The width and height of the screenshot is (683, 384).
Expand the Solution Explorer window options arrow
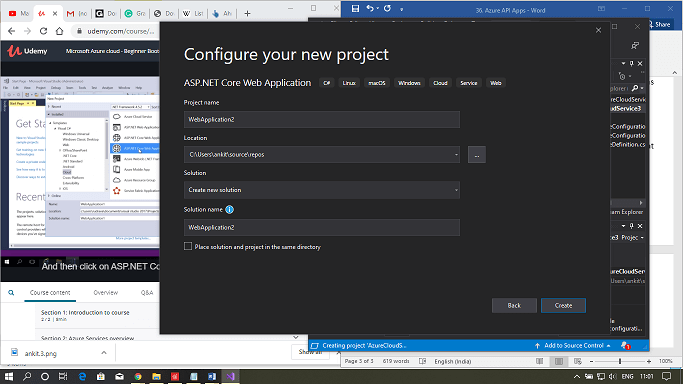(623, 64)
